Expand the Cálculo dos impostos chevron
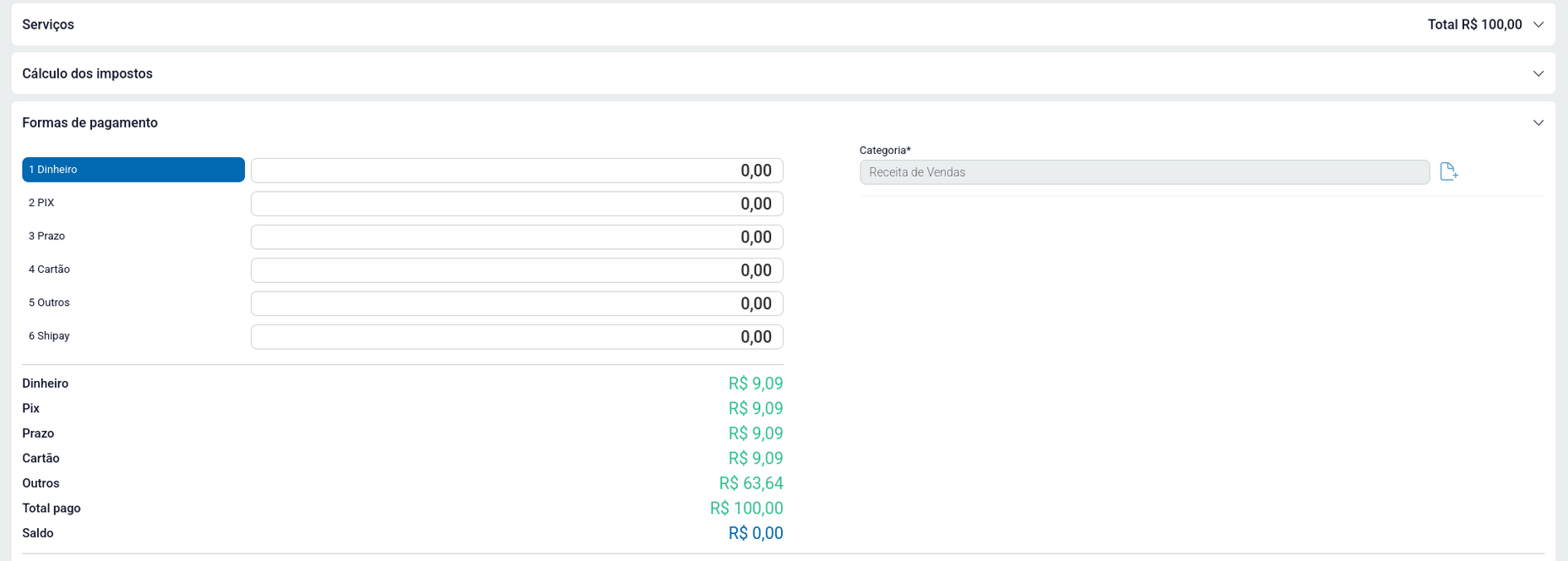This screenshot has width=1568, height=561. (1538, 74)
